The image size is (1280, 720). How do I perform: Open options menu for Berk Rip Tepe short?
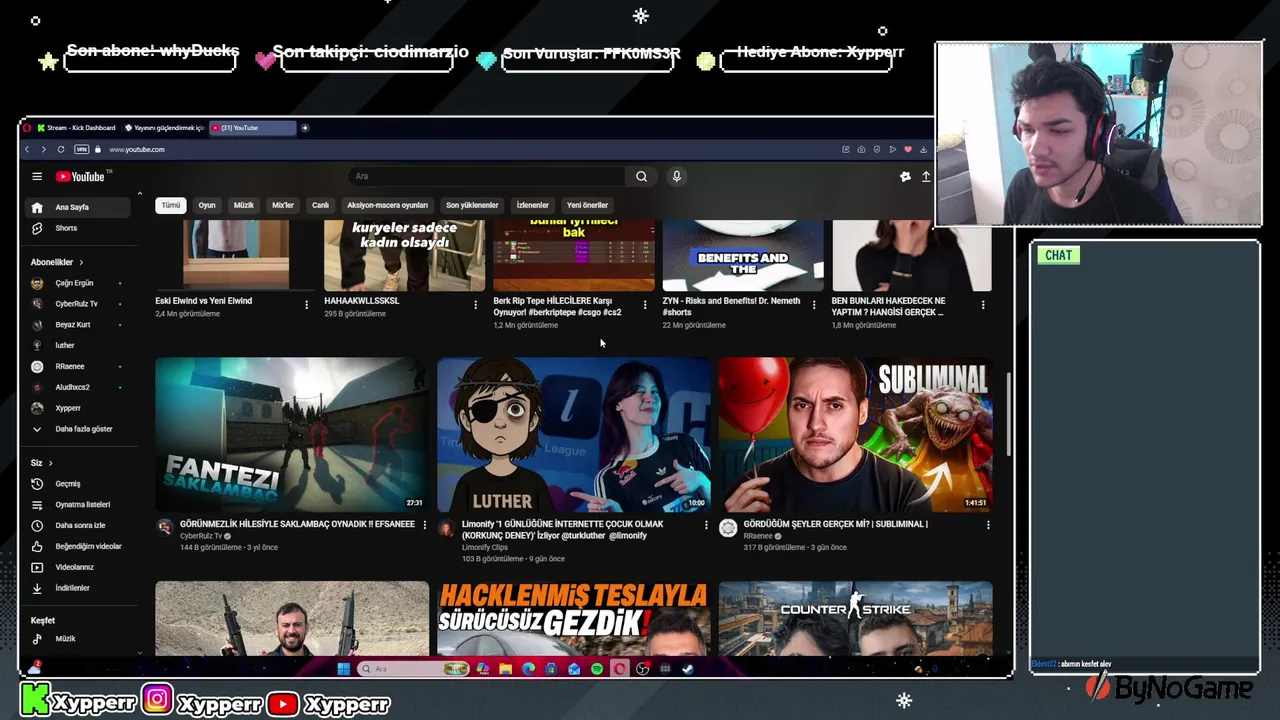(x=645, y=304)
